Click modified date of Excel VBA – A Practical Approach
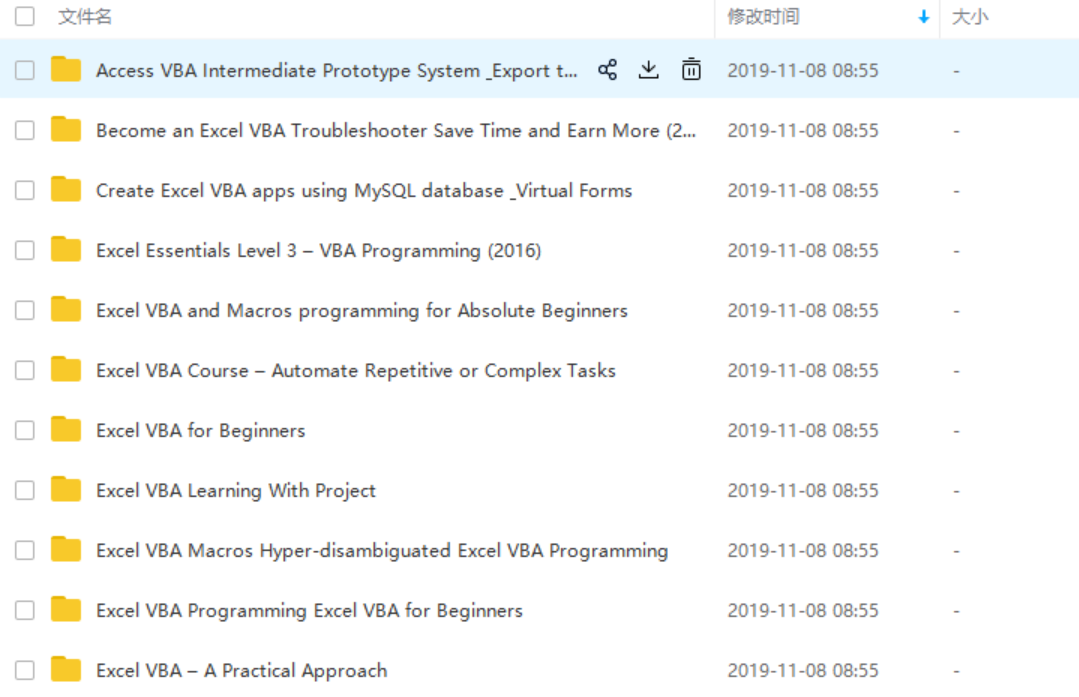1079x697 pixels. click(x=803, y=671)
